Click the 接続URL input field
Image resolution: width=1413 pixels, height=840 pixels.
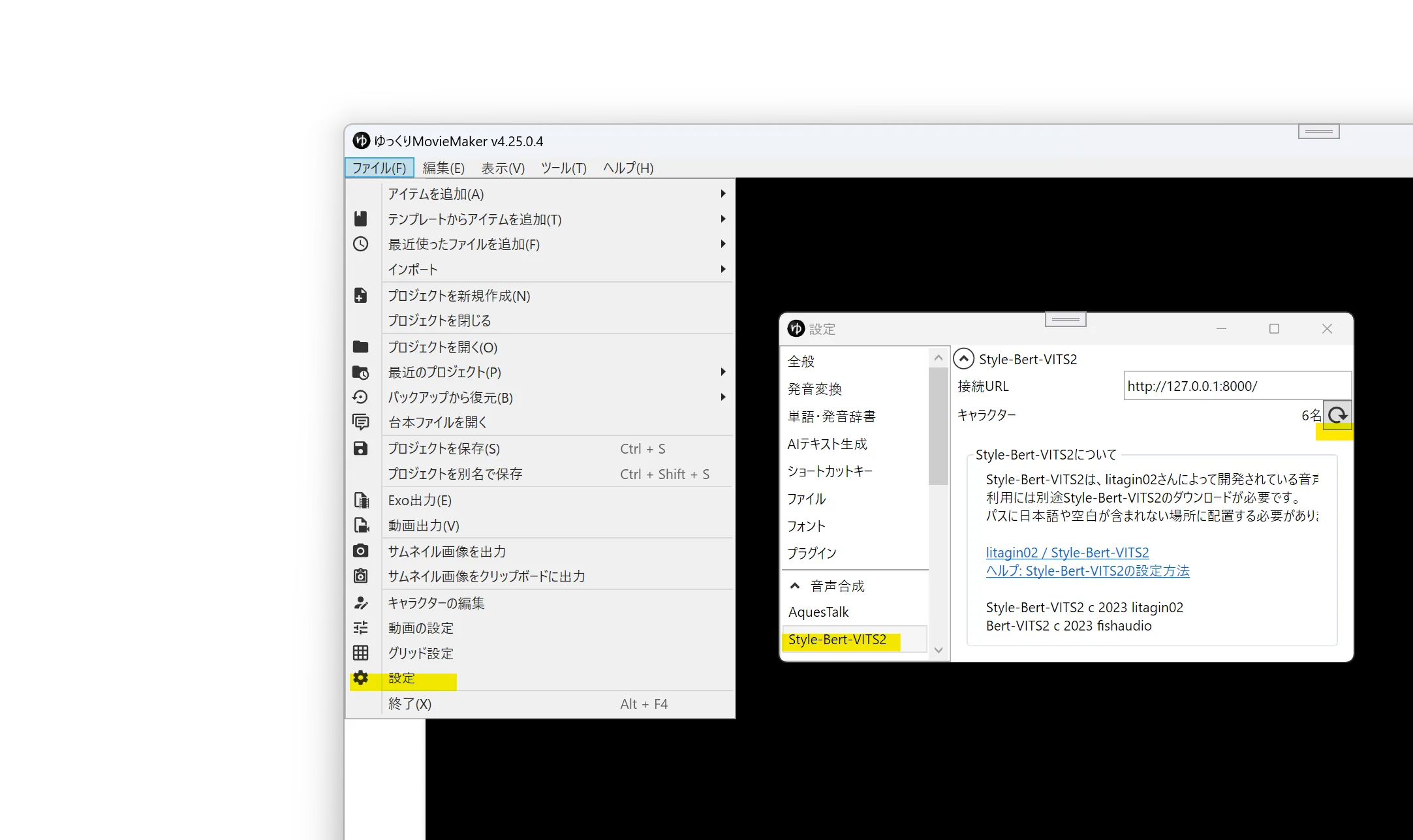[1237, 386]
